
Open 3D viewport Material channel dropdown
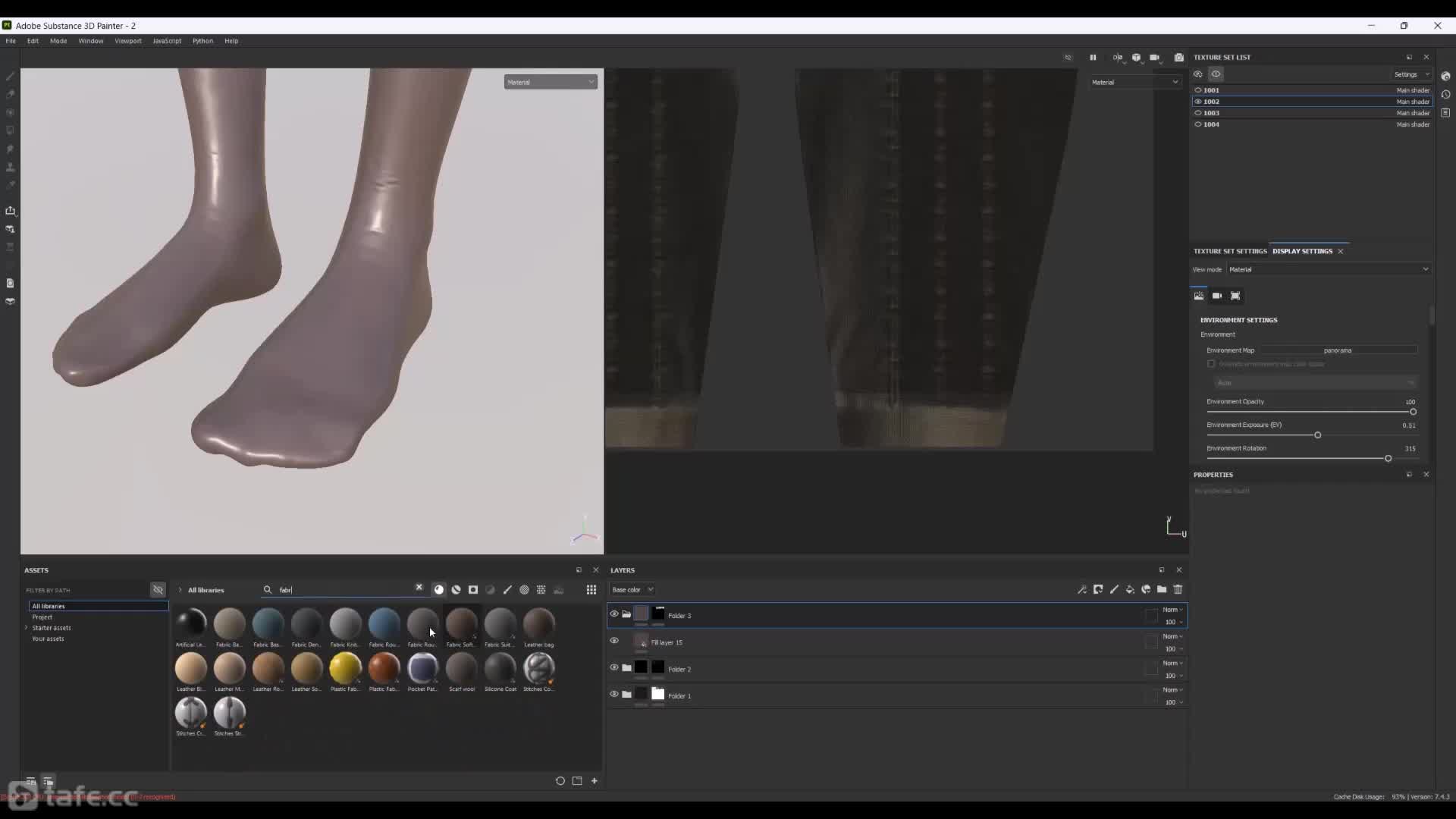coord(551,82)
